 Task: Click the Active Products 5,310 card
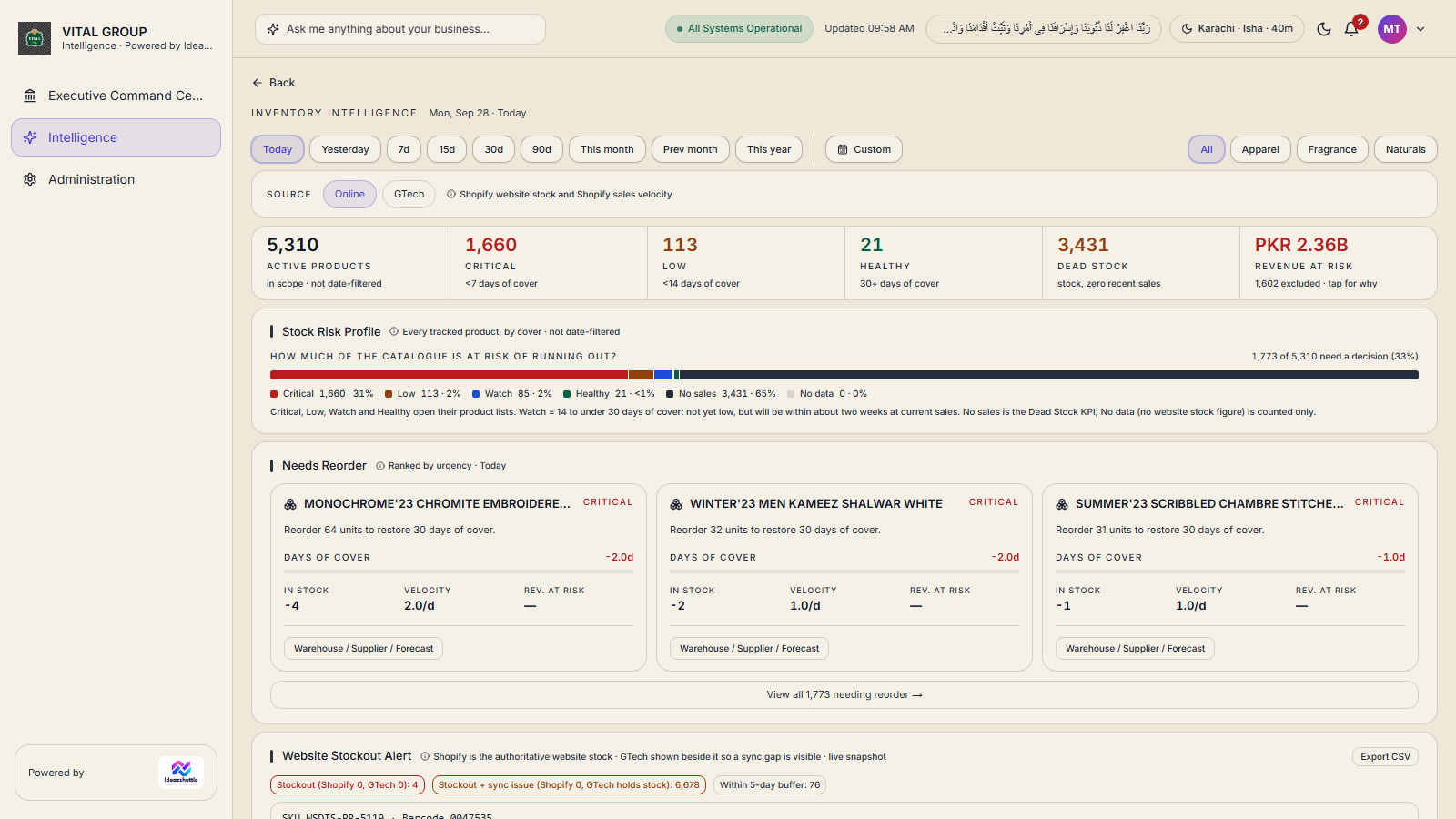pos(351,263)
